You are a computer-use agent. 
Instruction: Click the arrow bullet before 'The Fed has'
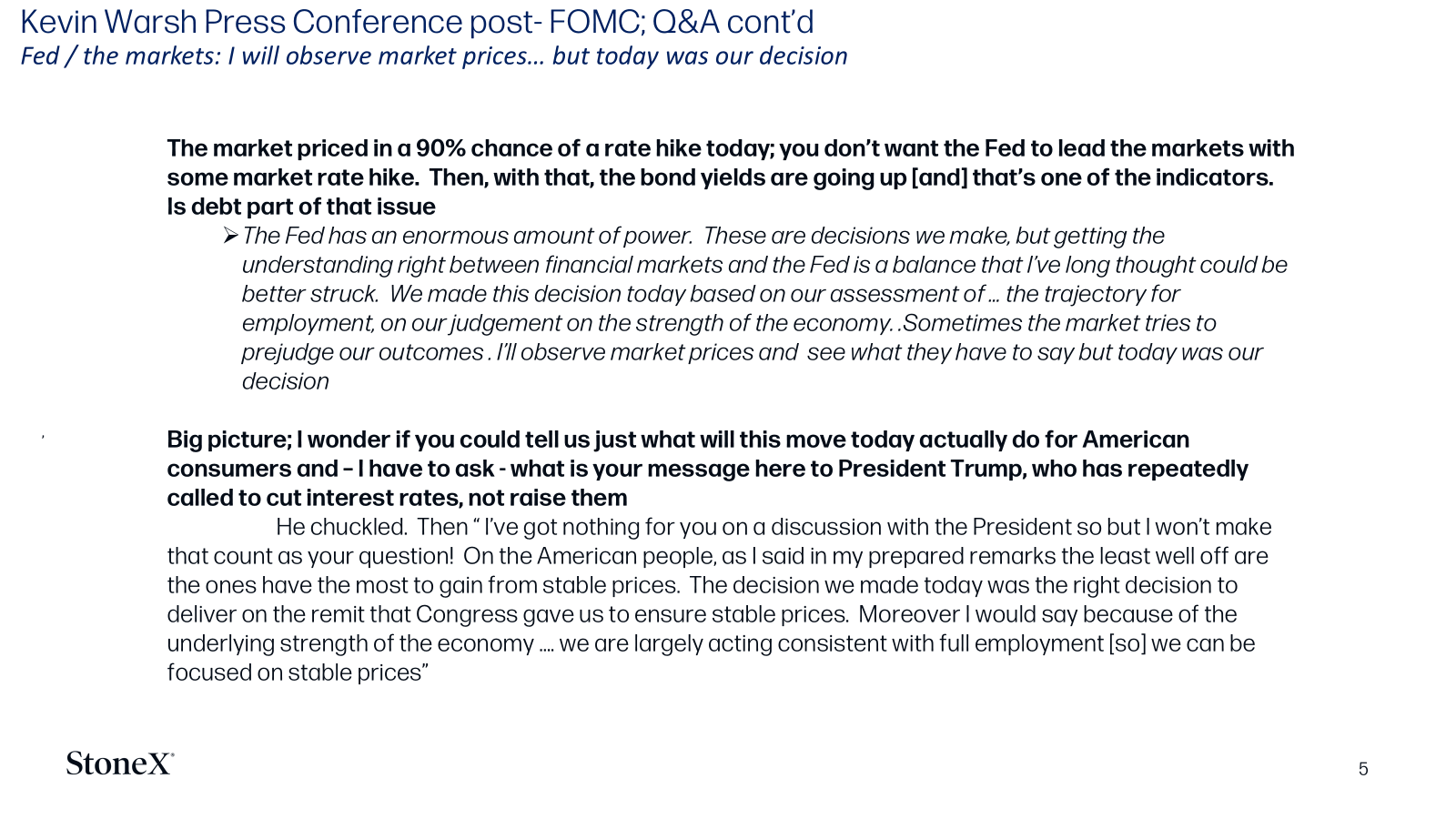coord(230,236)
